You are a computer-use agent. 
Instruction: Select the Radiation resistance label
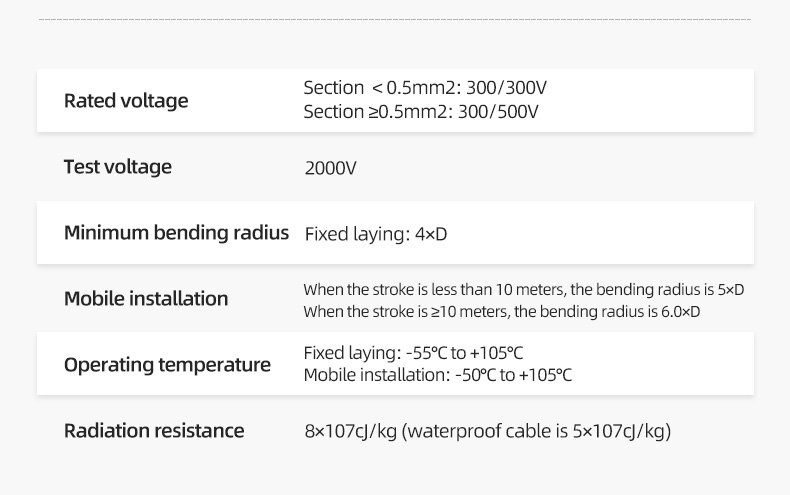(154, 431)
